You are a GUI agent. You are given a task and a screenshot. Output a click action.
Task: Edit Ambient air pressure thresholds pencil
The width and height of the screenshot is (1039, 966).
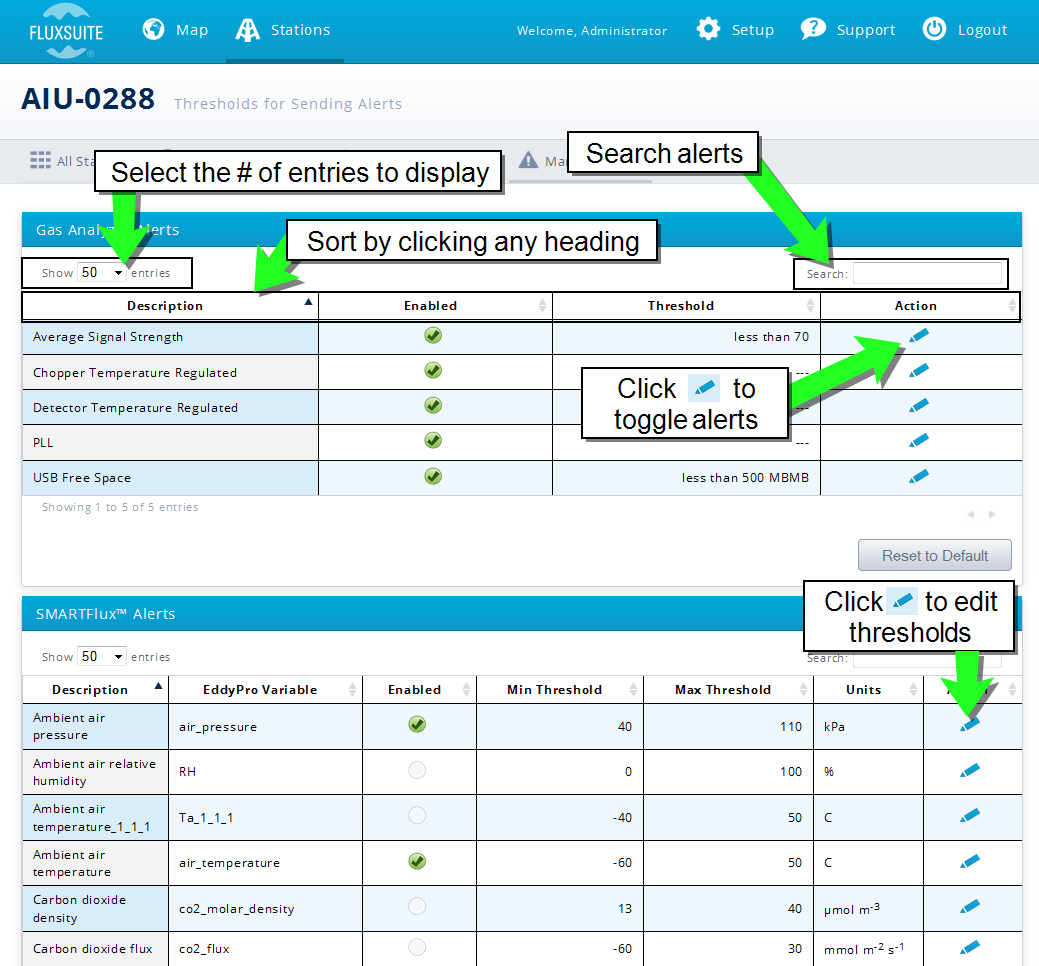pos(969,725)
